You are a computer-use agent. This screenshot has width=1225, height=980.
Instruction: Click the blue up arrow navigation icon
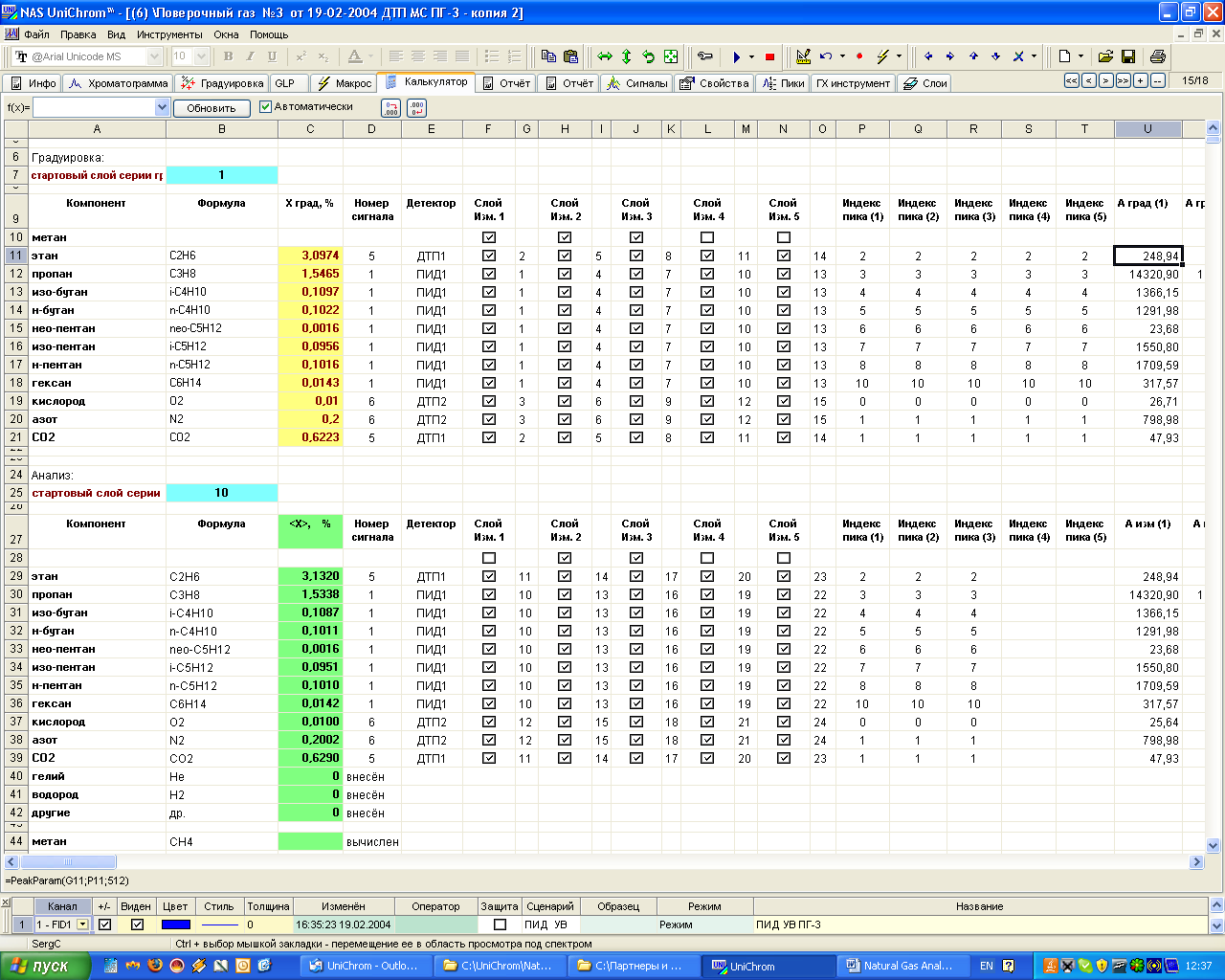point(973,56)
